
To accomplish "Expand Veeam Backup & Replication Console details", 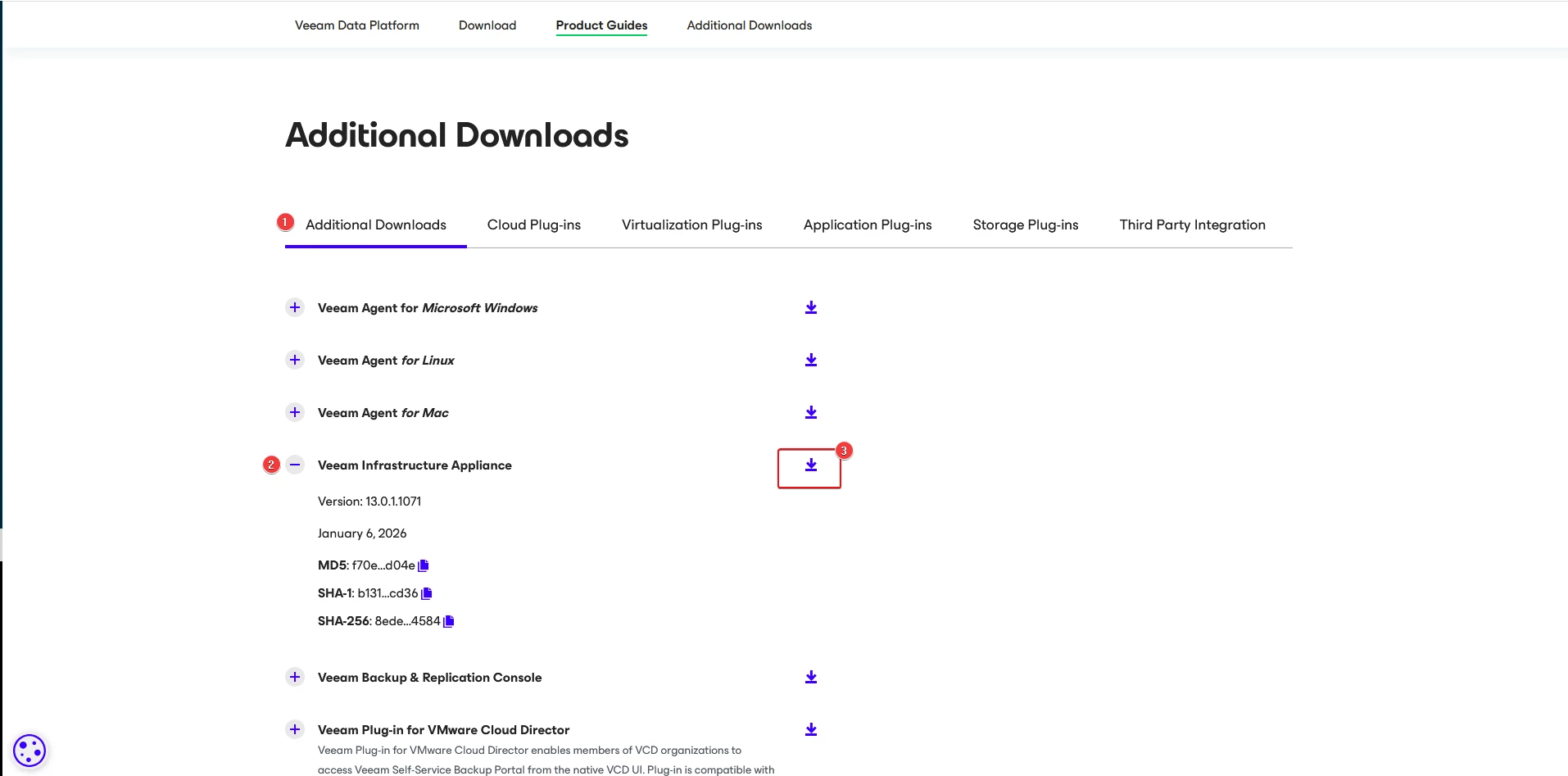I will pos(295,677).
